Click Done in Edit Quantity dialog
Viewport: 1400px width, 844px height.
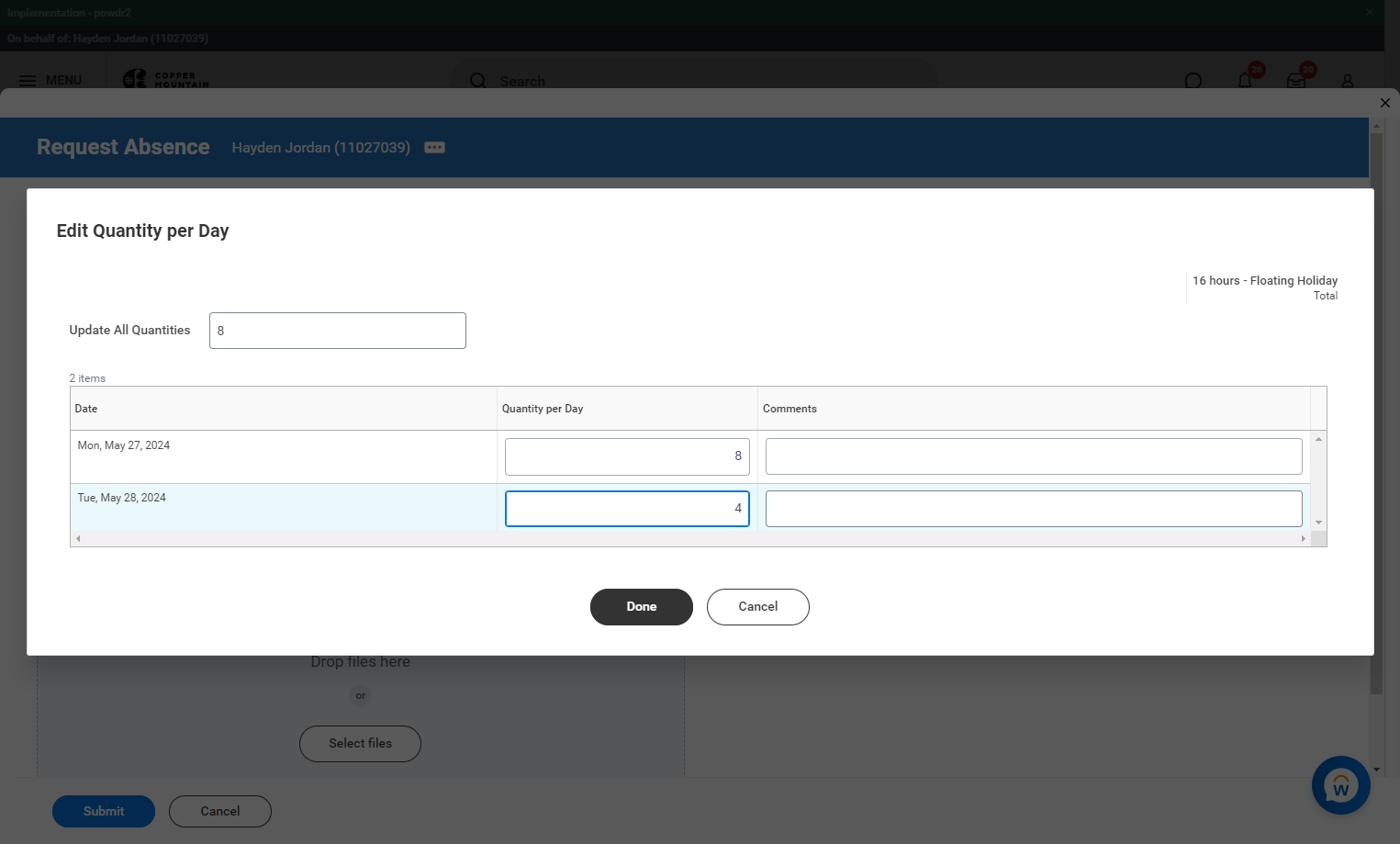[642, 607]
